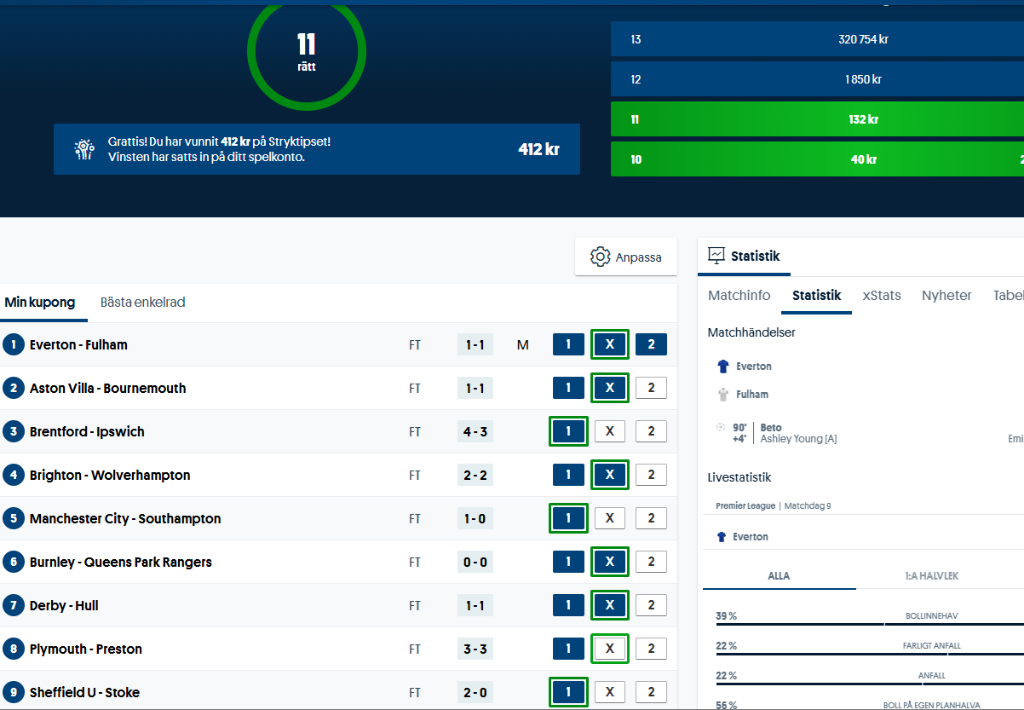Click the 12 rätt payout row showing 1 850 kr
This screenshot has width=1024, height=710.
pos(817,80)
